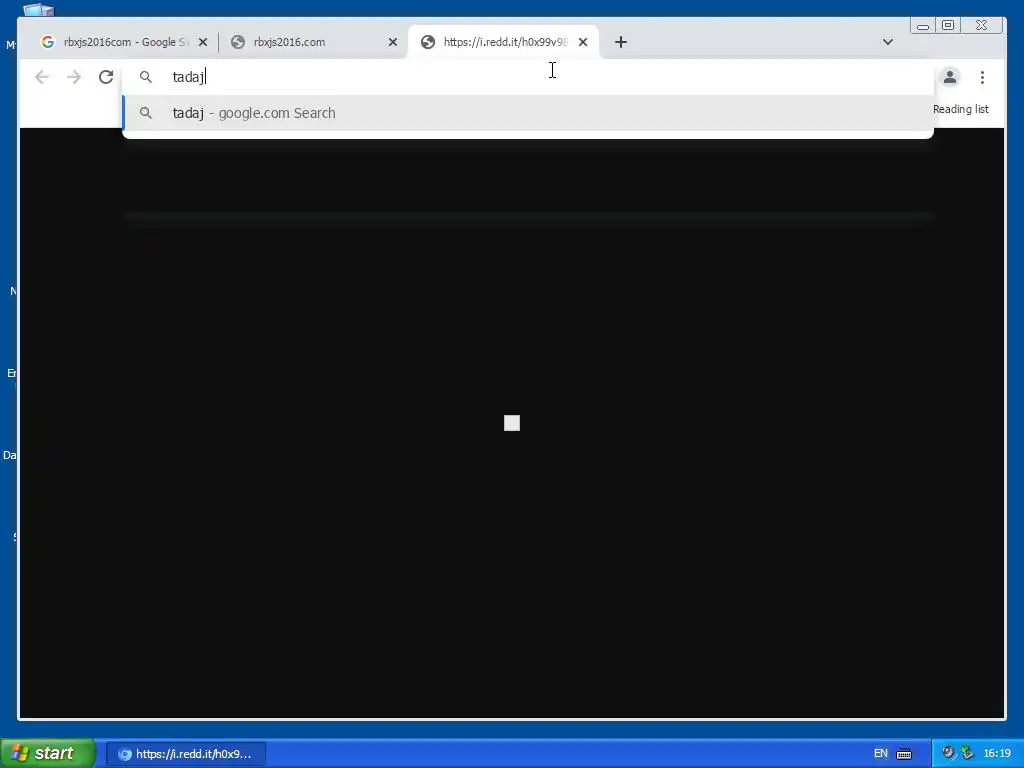The height and width of the screenshot is (768, 1024).
Task: Click the EN language indicator
Action: tap(880, 754)
